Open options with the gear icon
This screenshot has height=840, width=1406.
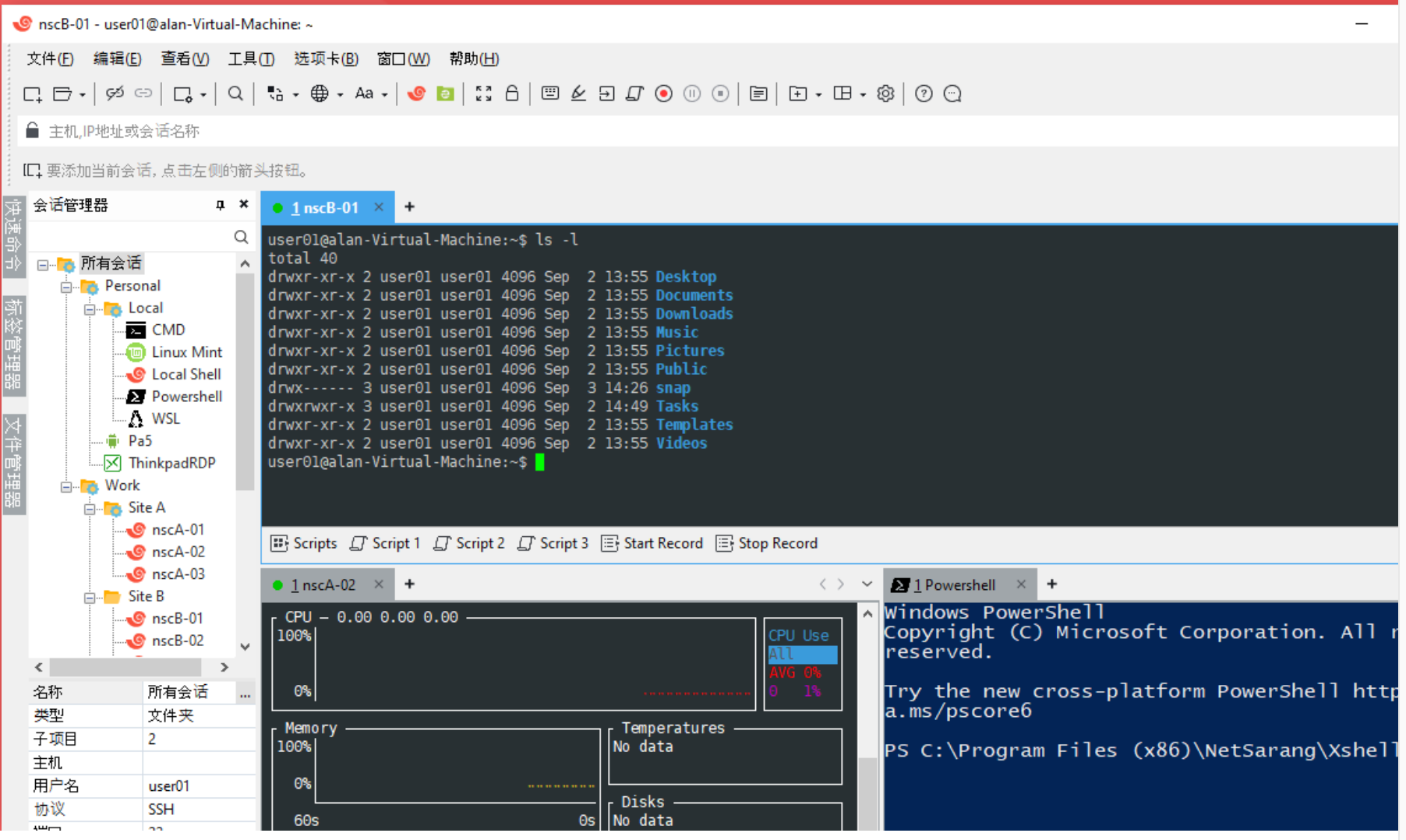(x=885, y=94)
